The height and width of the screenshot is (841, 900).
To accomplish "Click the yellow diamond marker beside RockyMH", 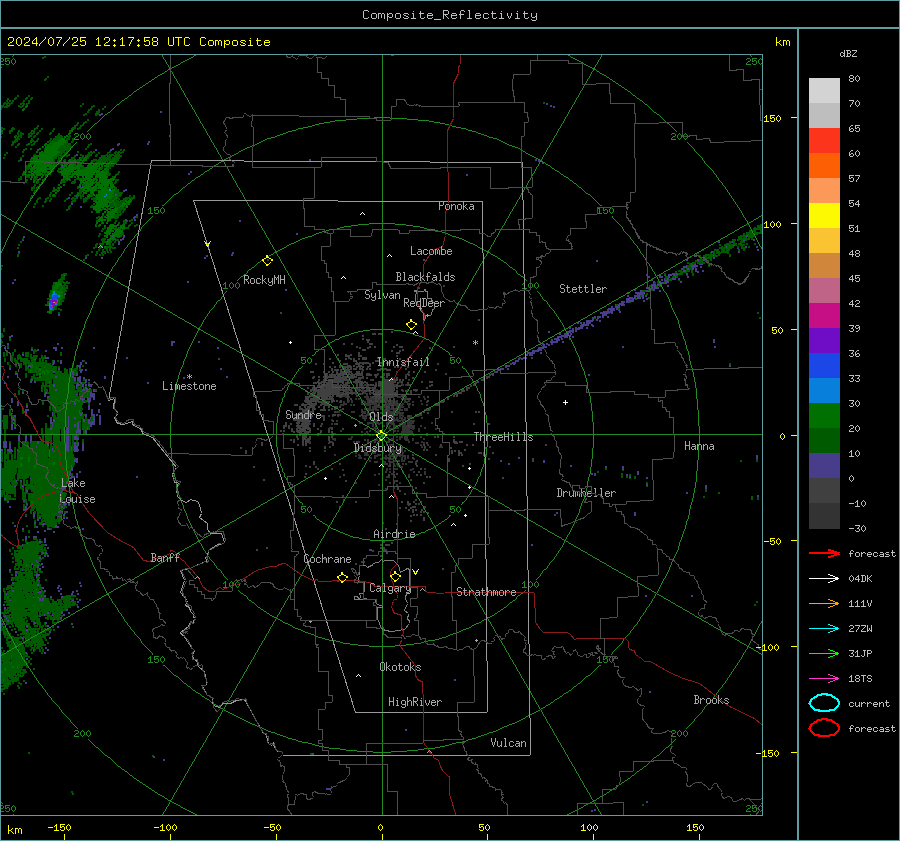I will click(267, 261).
